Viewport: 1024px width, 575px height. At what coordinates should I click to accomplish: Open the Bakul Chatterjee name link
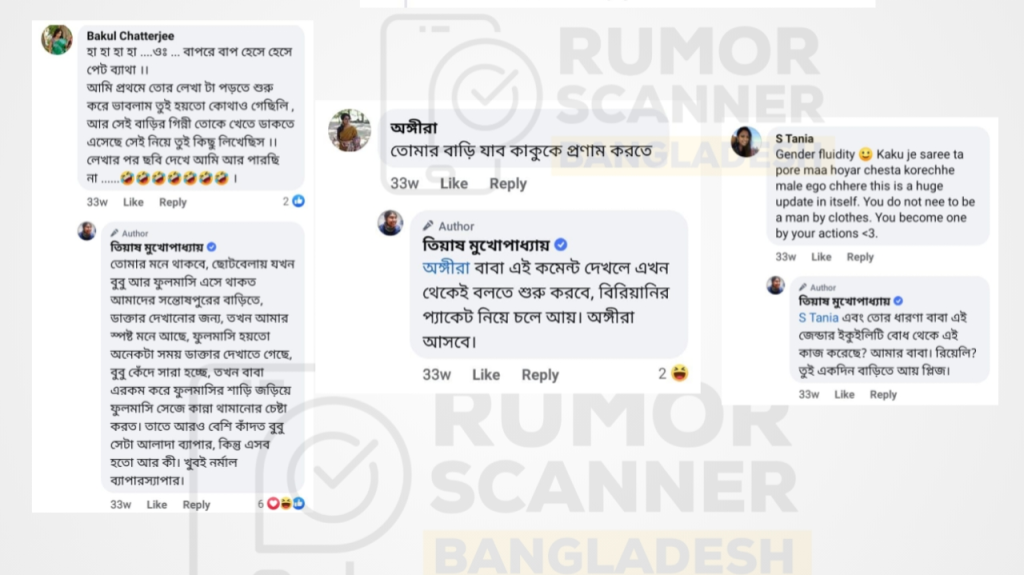(130, 36)
